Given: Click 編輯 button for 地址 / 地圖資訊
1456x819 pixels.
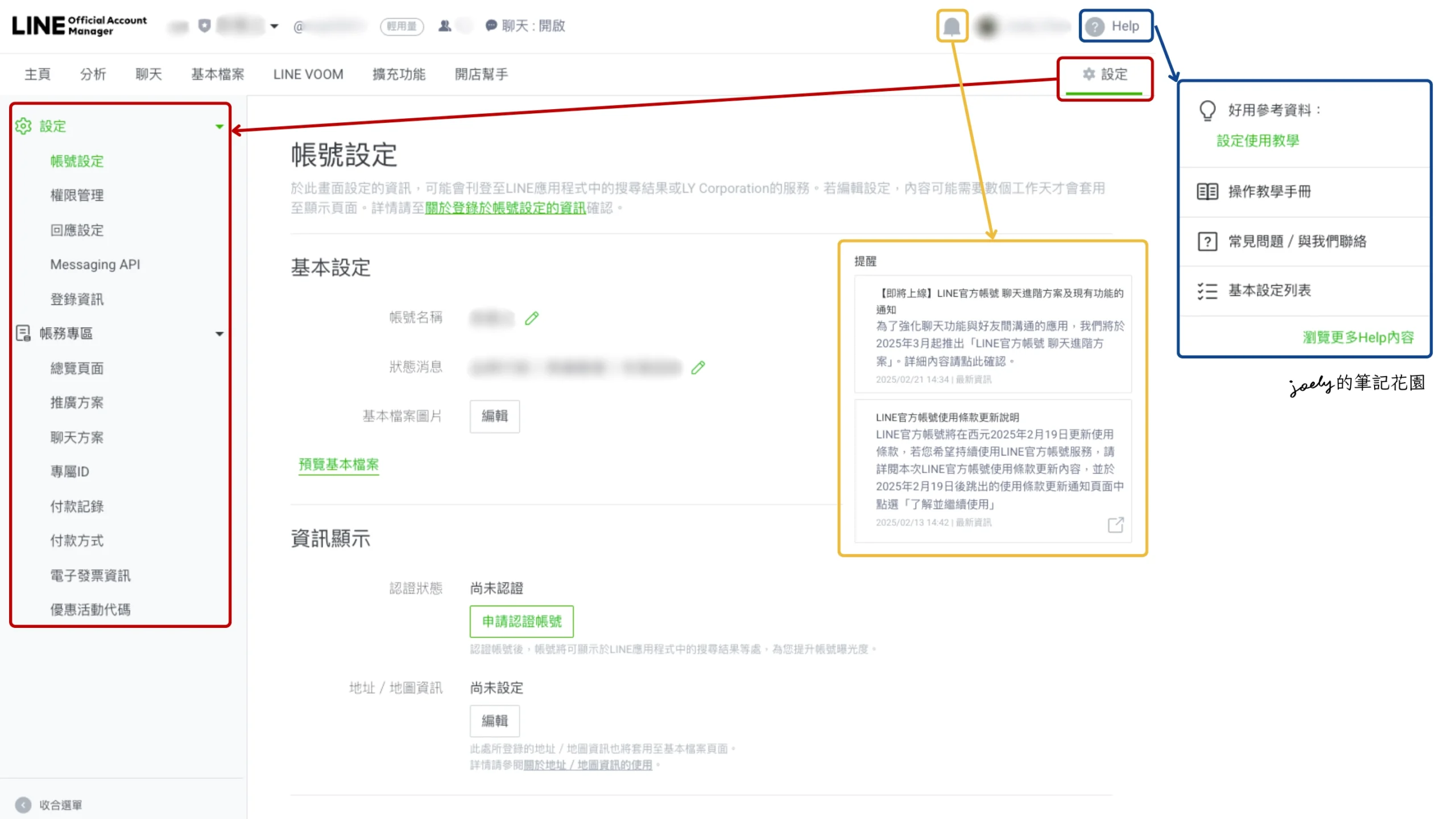Looking at the screenshot, I should click(x=495, y=721).
